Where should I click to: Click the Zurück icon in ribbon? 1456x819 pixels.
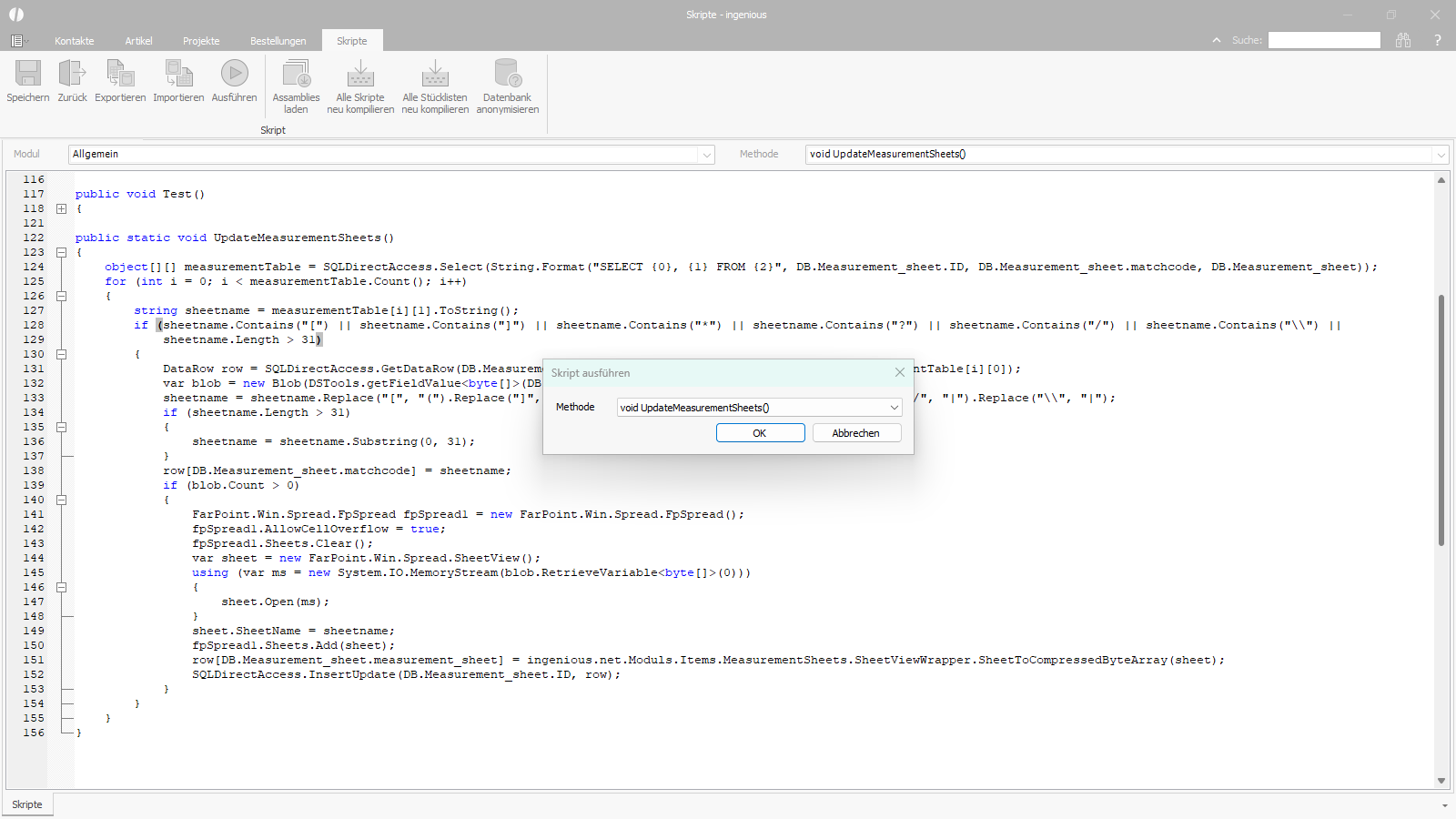pyautogui.click(x=72, y=75)
